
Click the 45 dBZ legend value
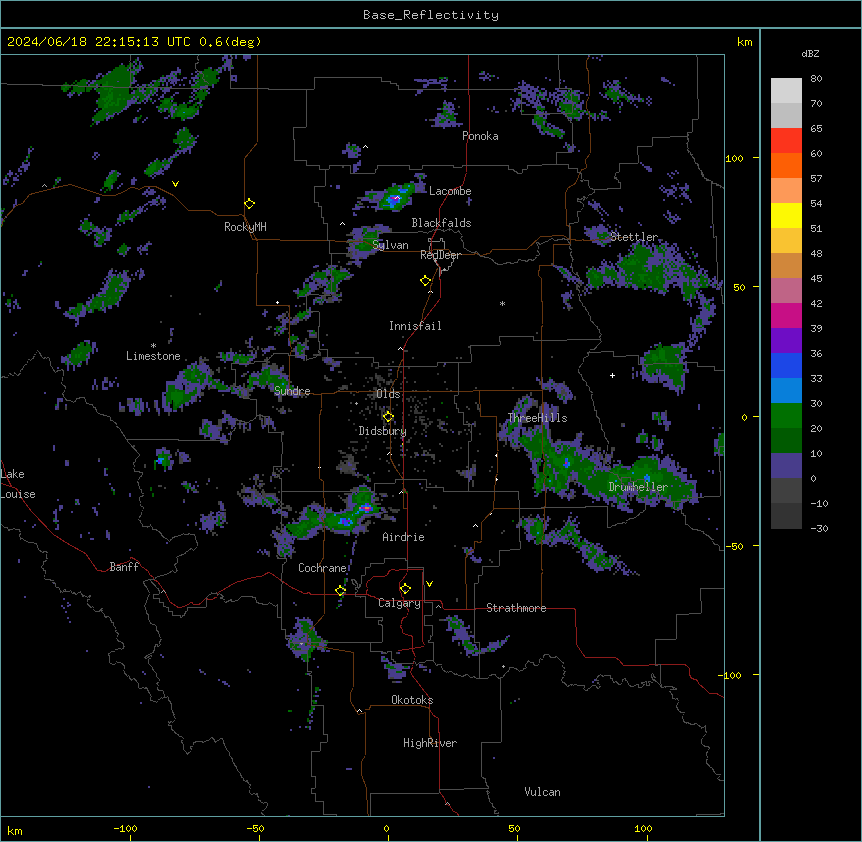coord(816,279)
